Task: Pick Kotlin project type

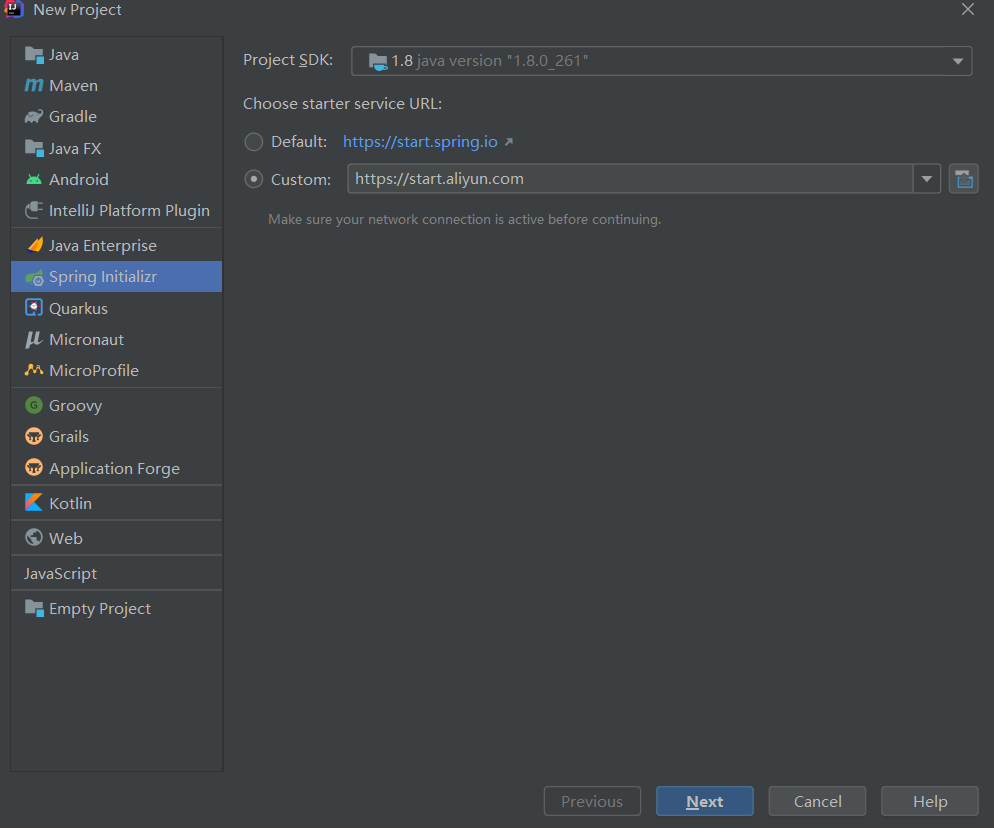Action: click(x=117, y=503)
